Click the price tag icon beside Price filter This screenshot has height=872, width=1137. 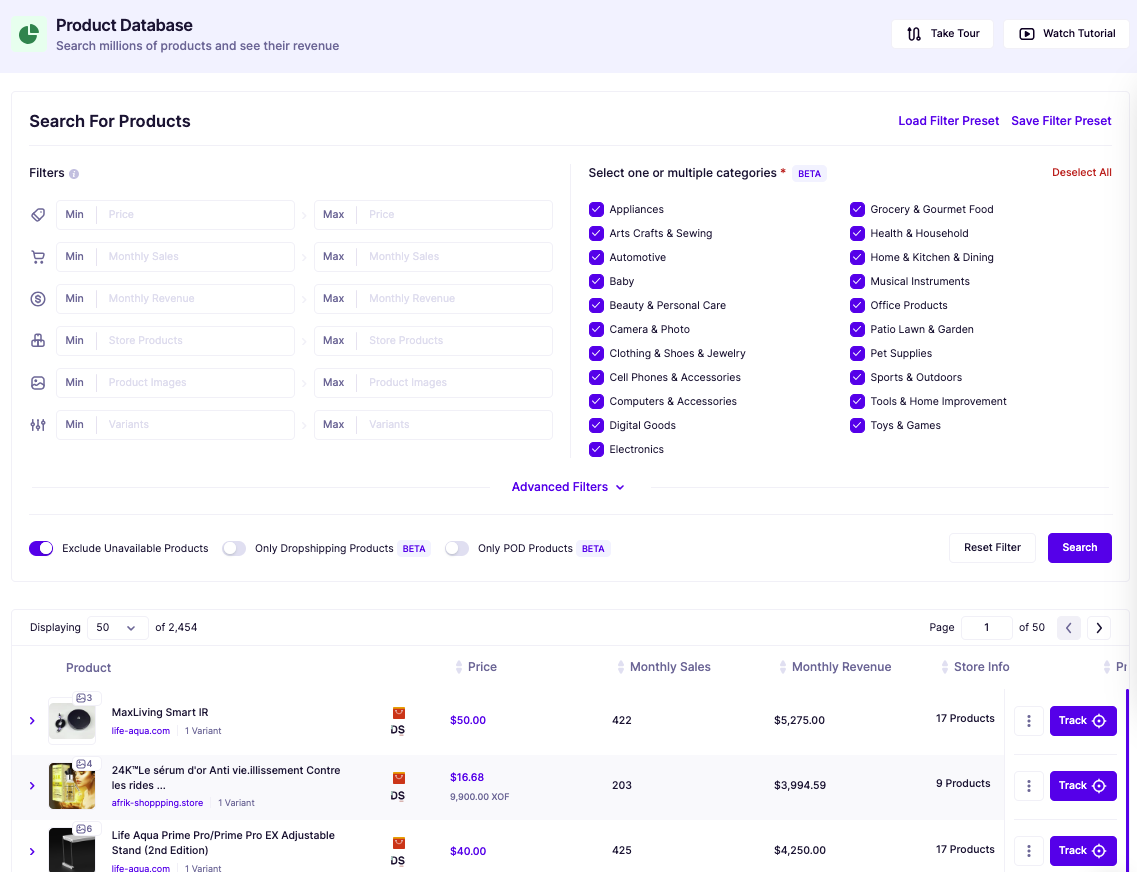point(38,214)
